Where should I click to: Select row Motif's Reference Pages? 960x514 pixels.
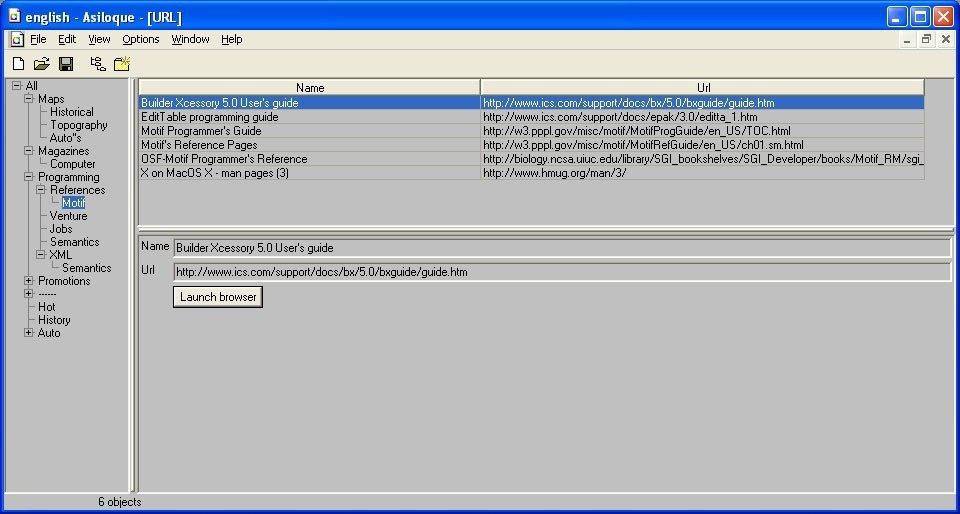pyautogui.click(x=531, y=145)
